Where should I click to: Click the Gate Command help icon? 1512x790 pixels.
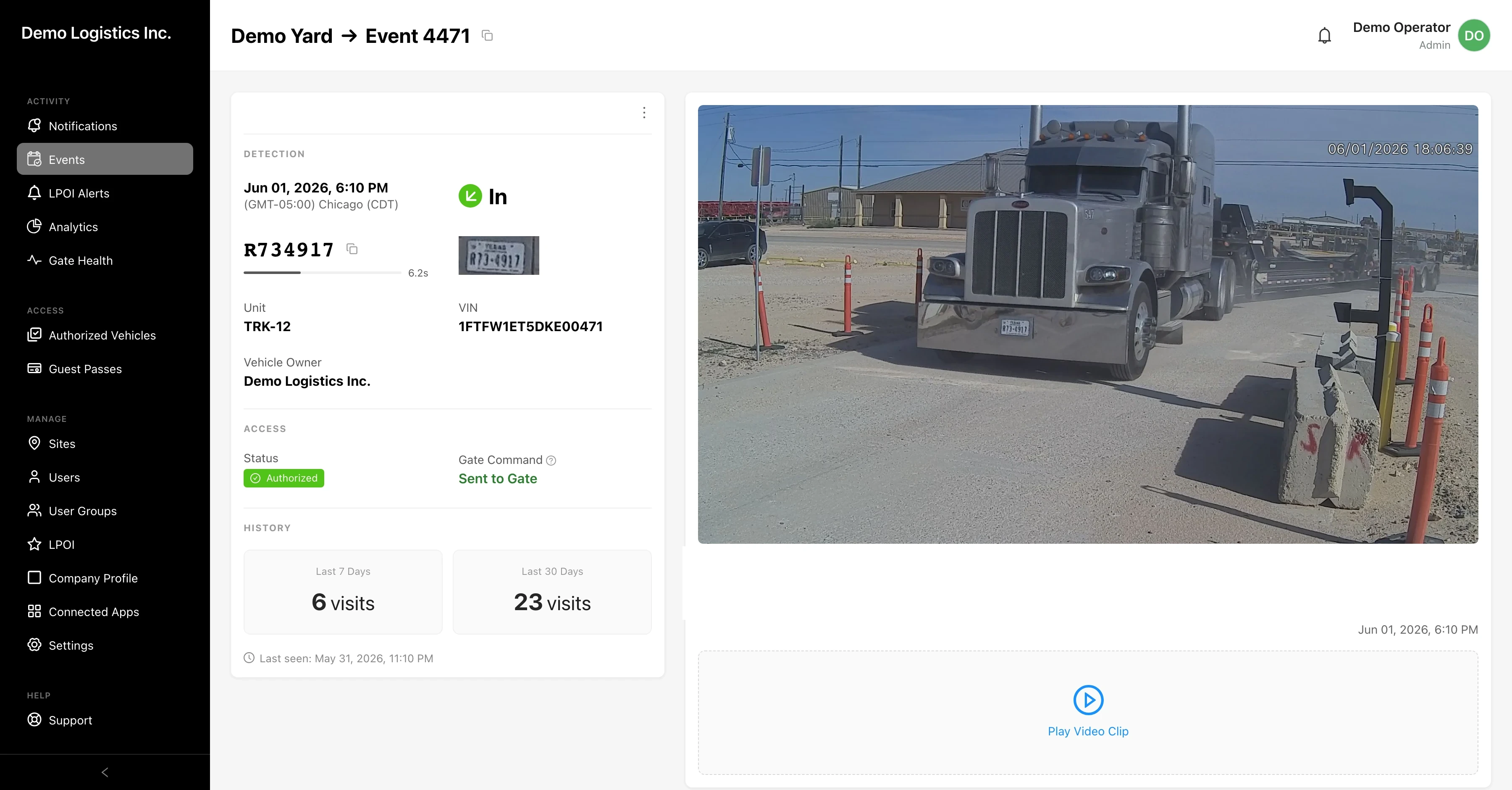(551, 461)
